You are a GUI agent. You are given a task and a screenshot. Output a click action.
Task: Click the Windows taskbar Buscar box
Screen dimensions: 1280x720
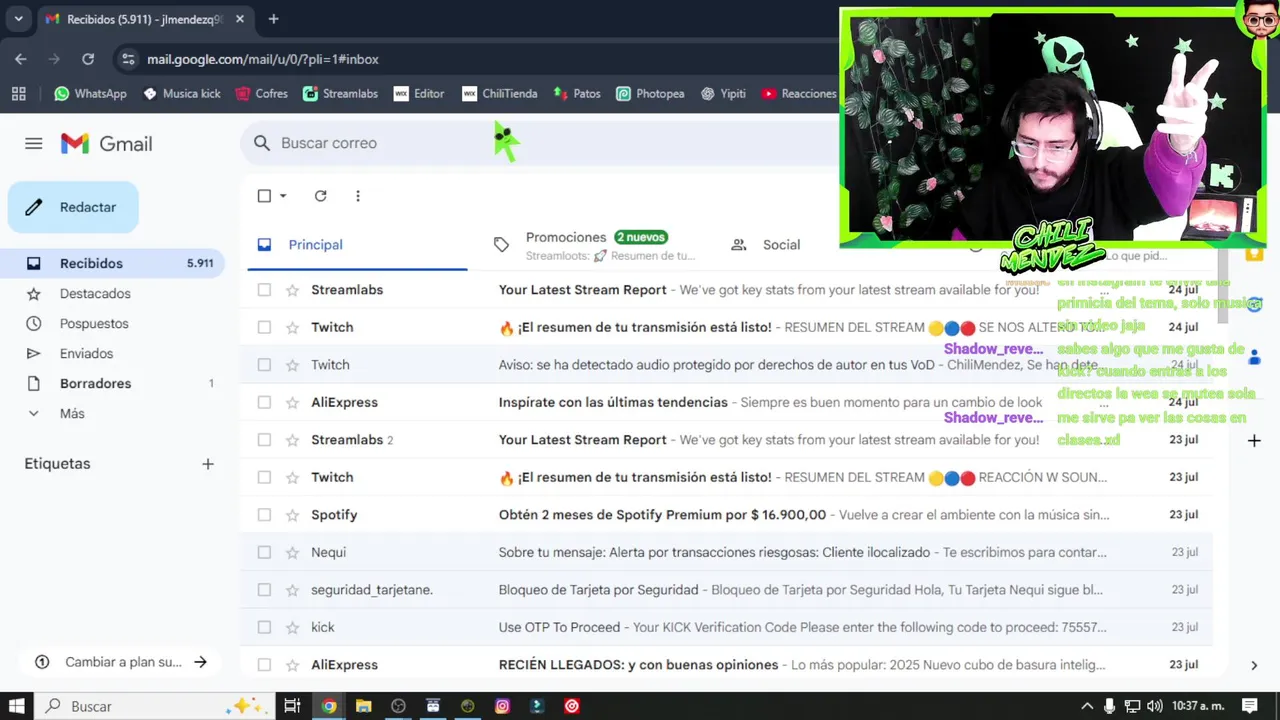click(156, 706)
